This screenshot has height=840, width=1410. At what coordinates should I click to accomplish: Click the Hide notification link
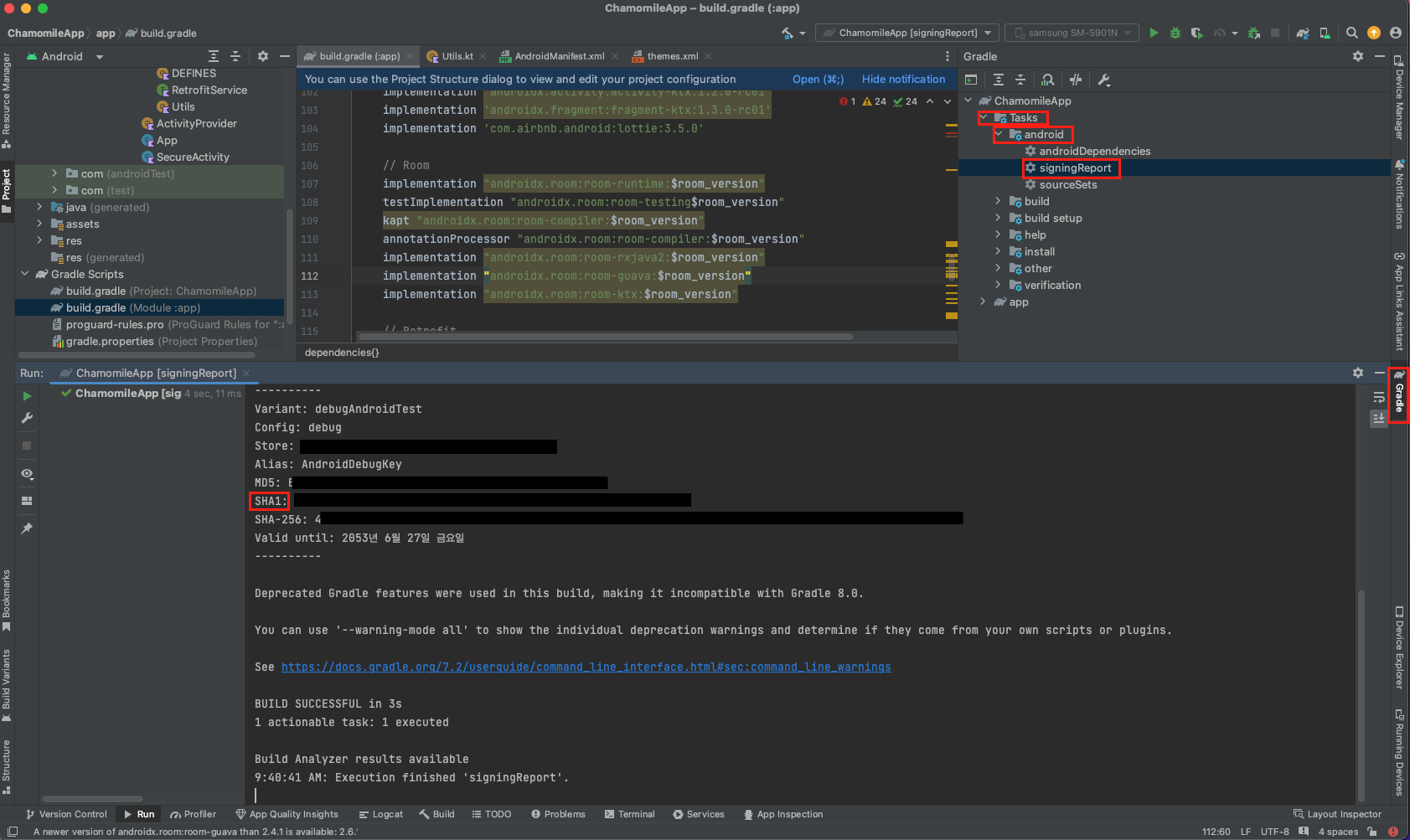[x=903, y=79]
